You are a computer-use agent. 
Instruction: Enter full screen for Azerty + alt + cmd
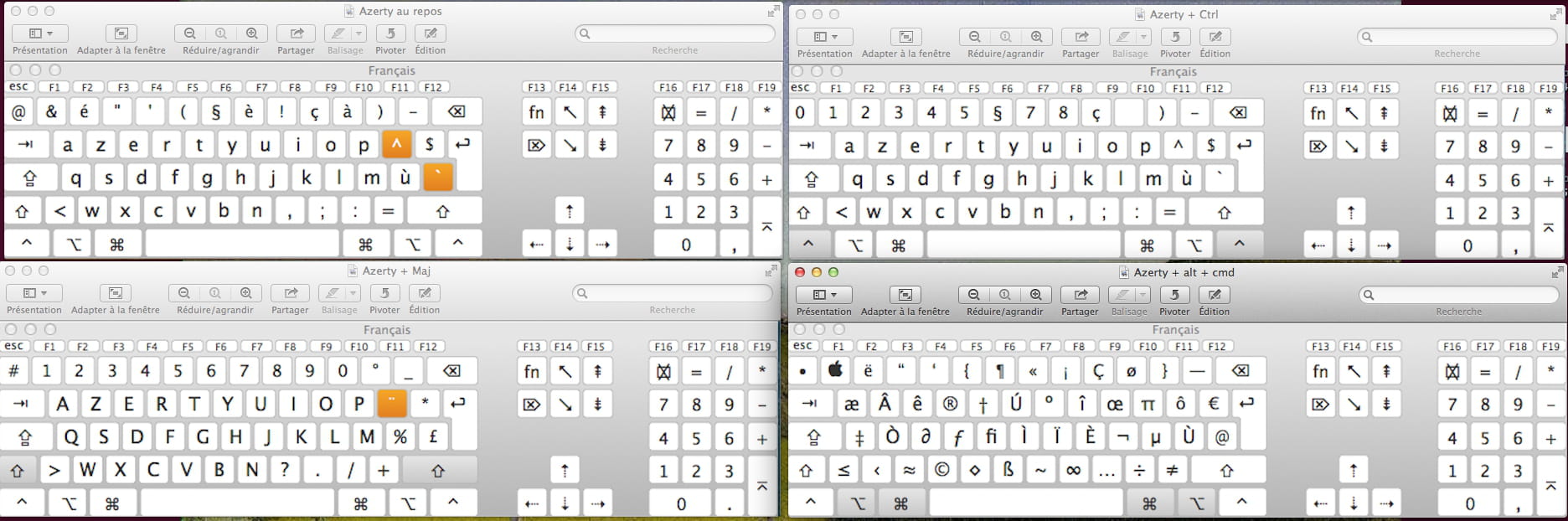point(1557,272)
